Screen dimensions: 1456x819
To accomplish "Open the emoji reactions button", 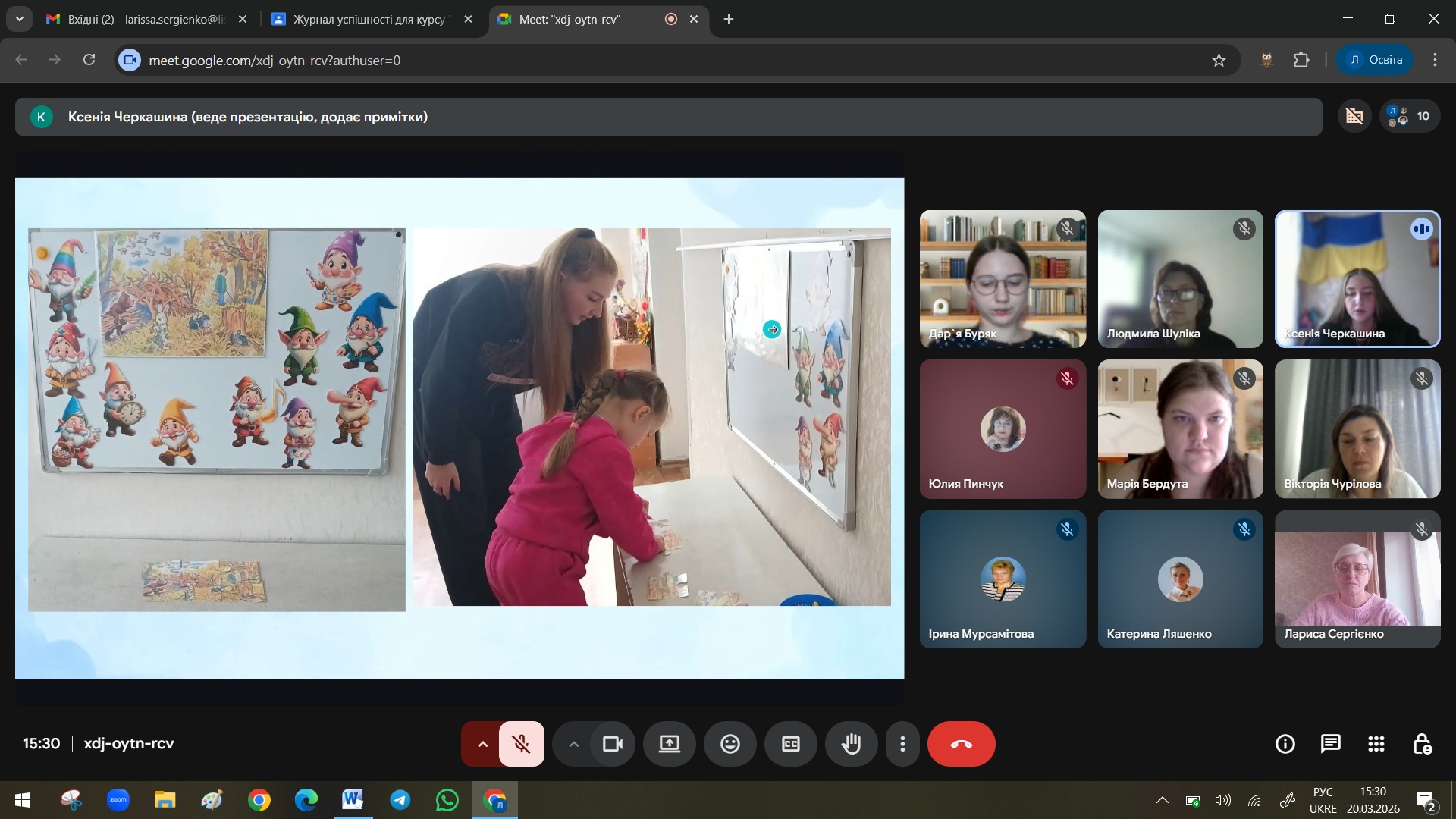I will pyautogui.click(x=730, y=744).
